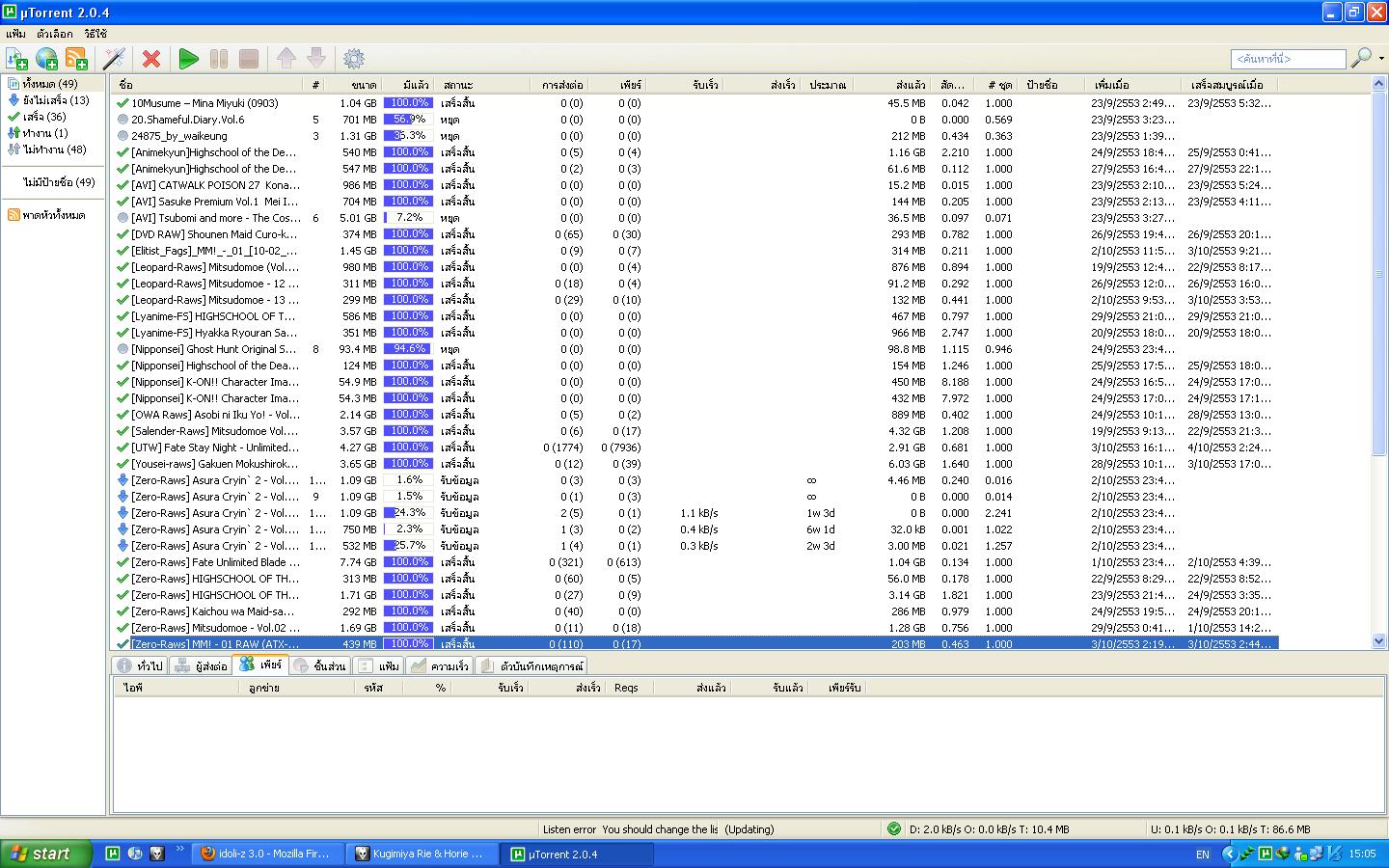Start torrent with green play icon
1389x868 pixels.
pyautogui.click(x=189, y=59)
